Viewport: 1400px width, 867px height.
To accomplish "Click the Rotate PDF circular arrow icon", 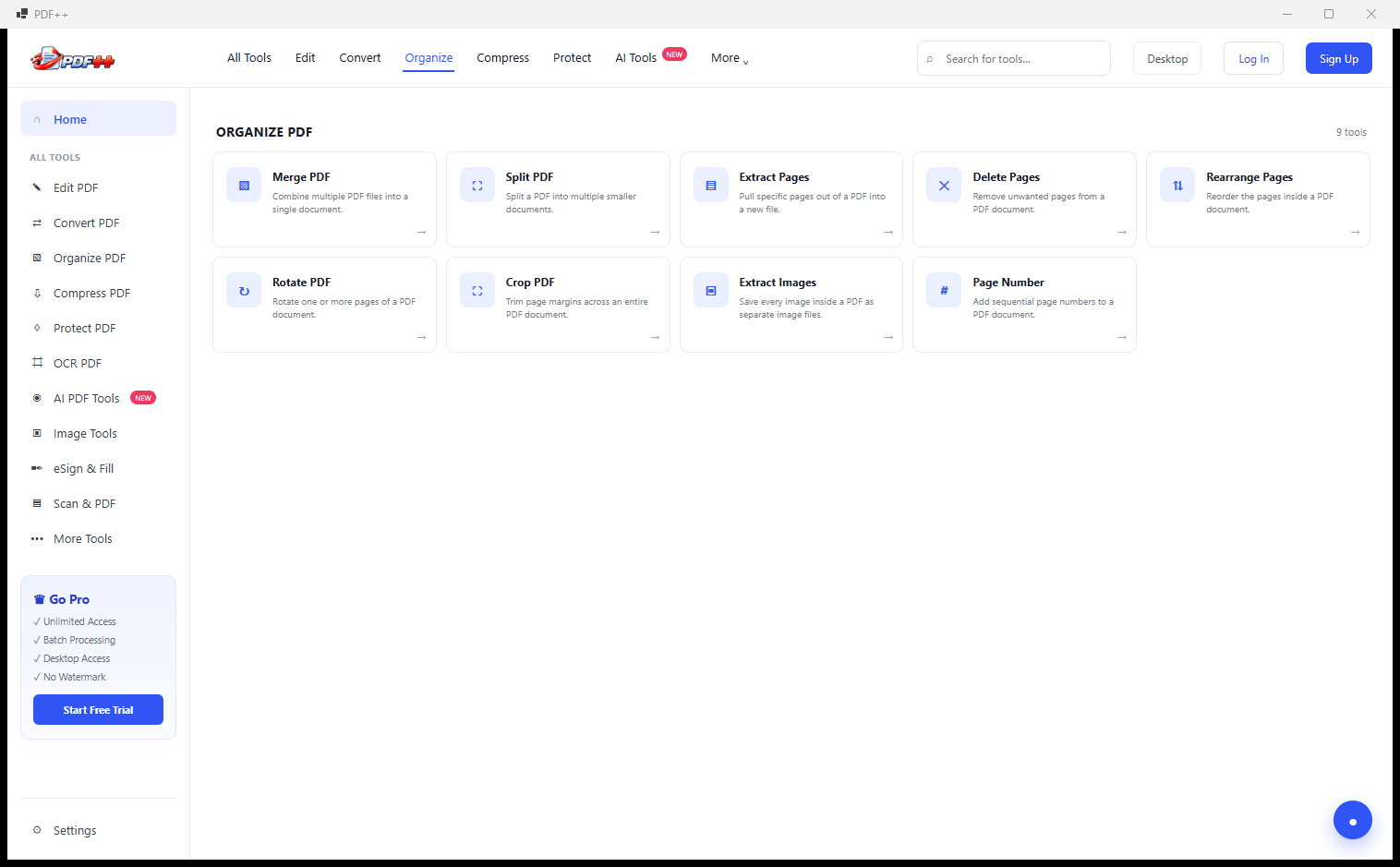I will click(x=244, y=291).
